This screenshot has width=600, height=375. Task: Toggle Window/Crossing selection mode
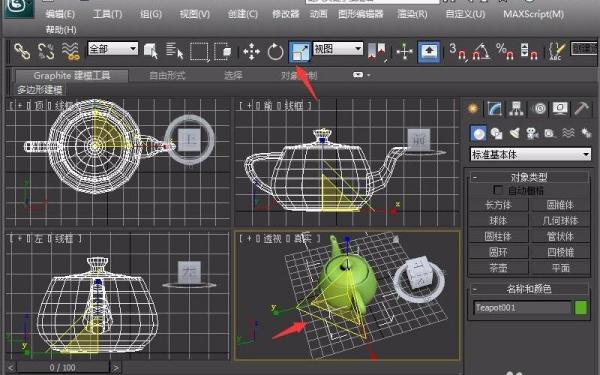coord(223,51)
